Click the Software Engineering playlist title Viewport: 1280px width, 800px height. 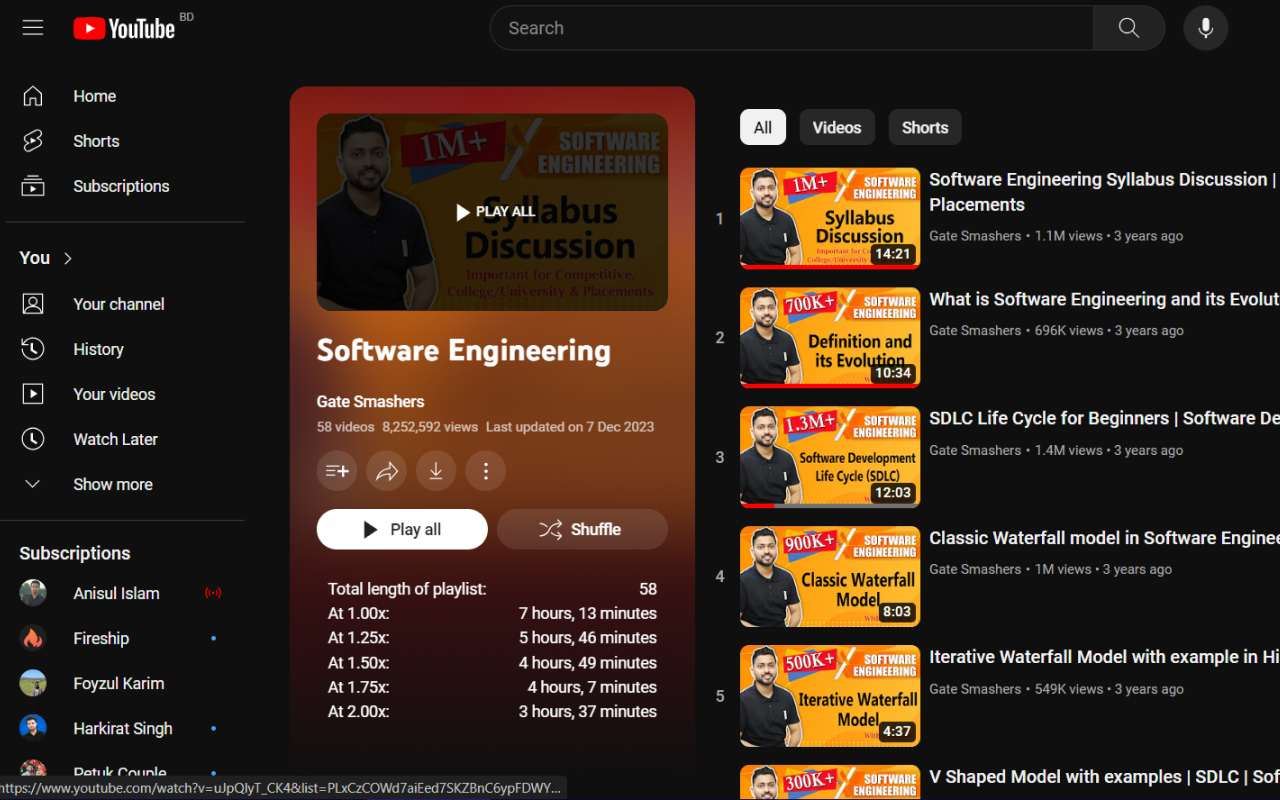pyautogui.click(x=464, y=351)
